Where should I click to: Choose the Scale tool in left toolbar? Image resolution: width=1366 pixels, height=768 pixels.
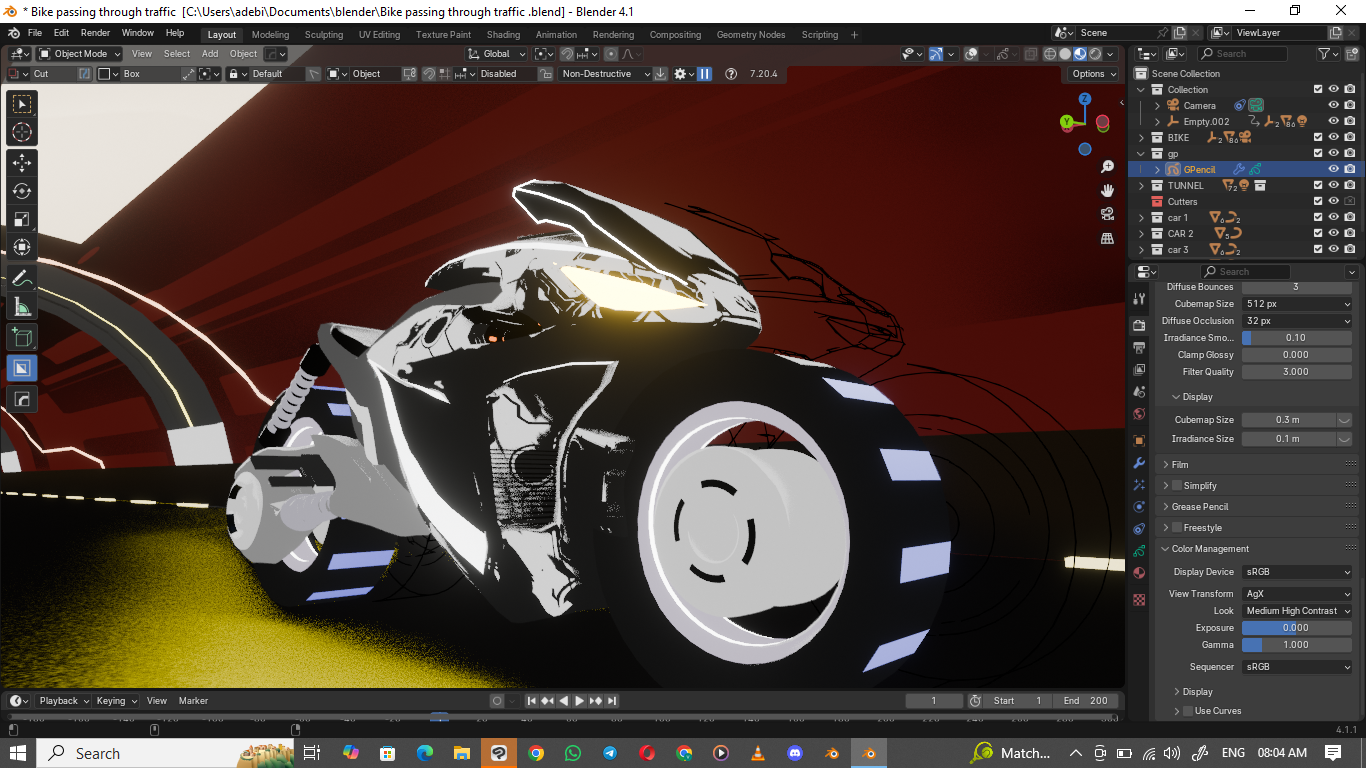click(22, 219)
